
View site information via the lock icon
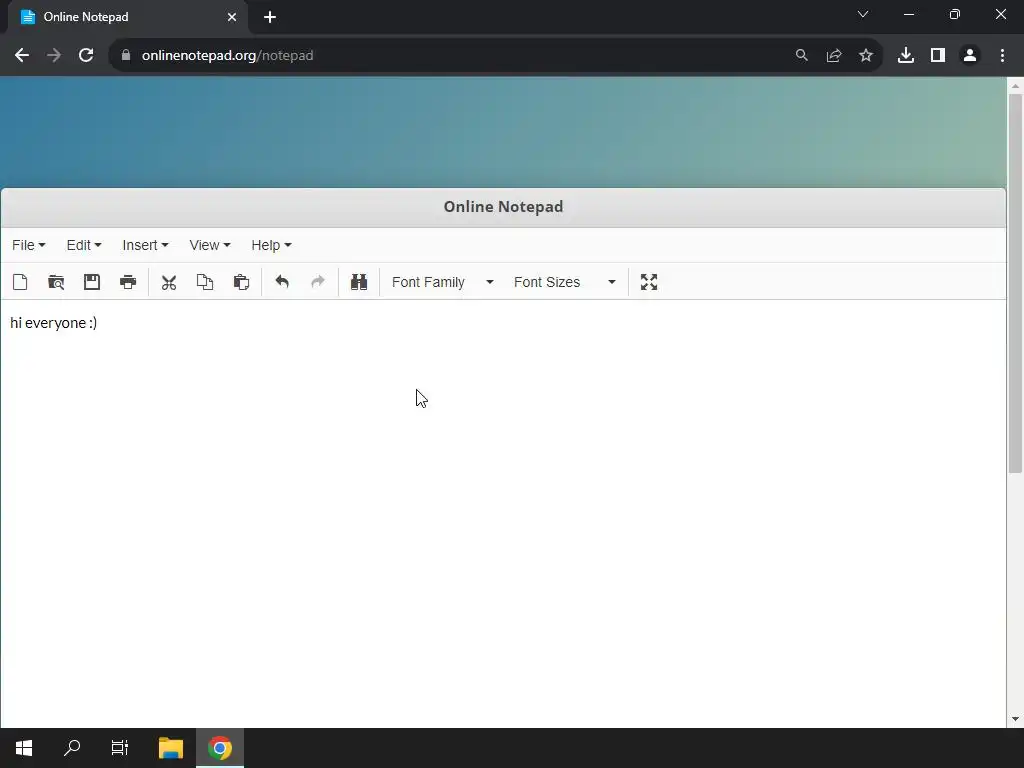[126, 56]
